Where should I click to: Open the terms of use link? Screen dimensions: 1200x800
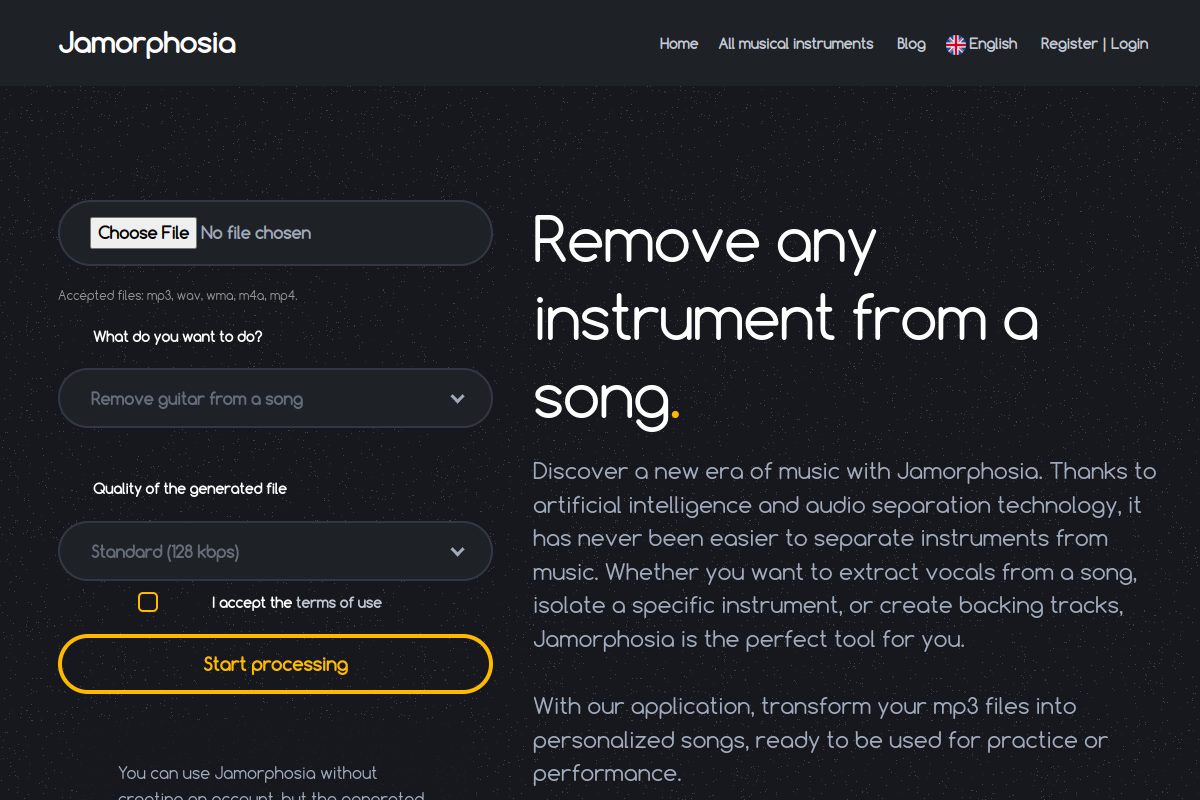[x=339, y=603]
